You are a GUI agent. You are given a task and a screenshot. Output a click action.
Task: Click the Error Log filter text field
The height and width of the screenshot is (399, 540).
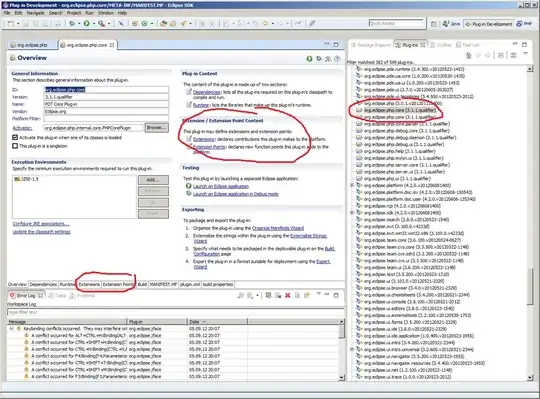point(175,312)
